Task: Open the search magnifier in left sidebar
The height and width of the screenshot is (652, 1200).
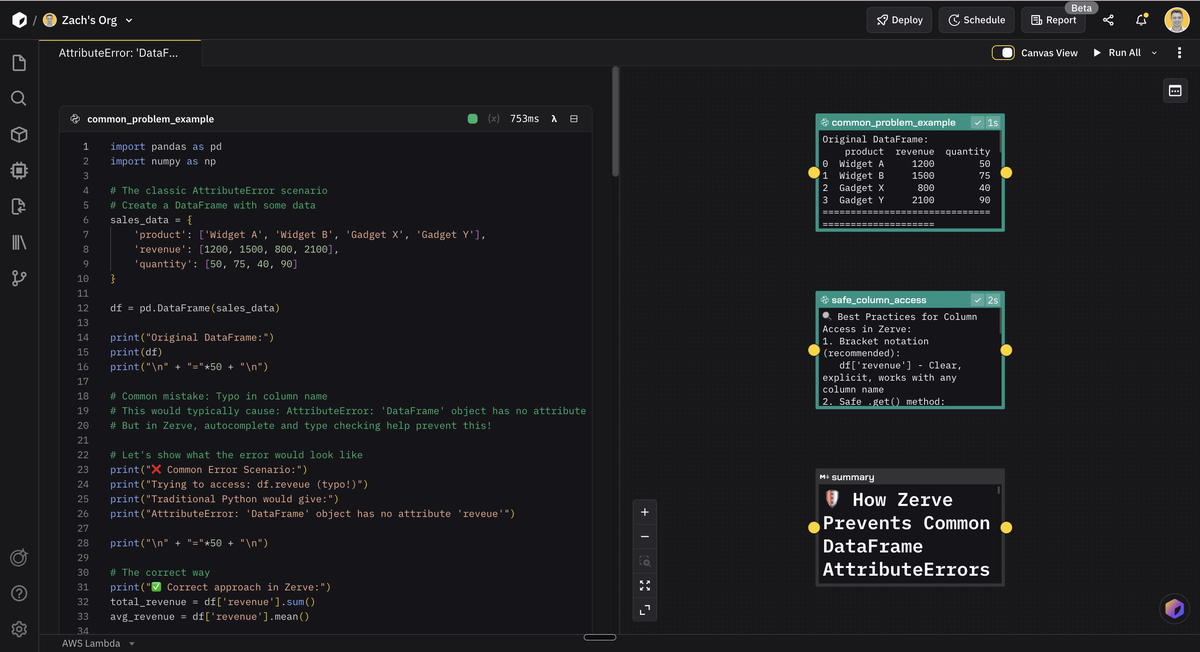Action: 19,99
